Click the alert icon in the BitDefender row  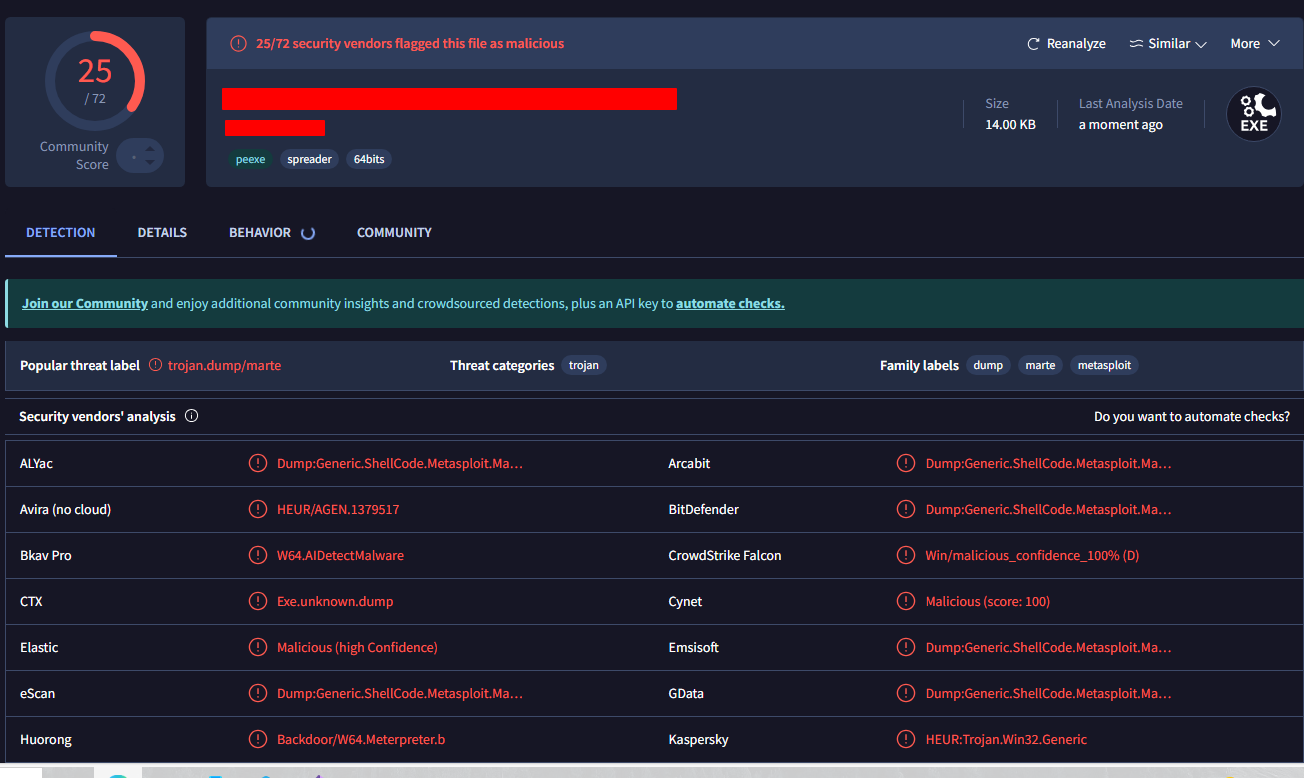[906, 509]
